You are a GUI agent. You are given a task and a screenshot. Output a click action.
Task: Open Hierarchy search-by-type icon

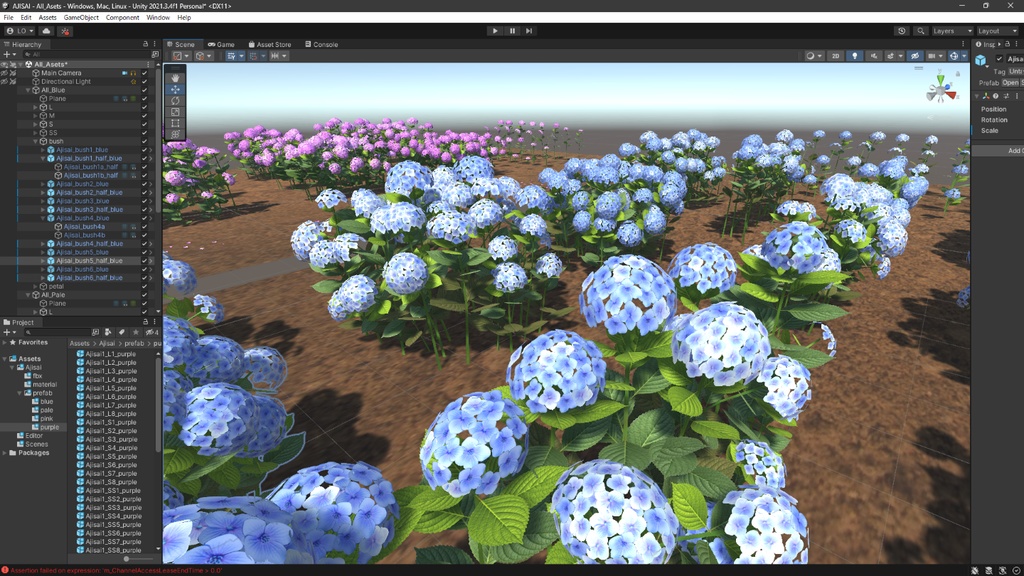155,54
